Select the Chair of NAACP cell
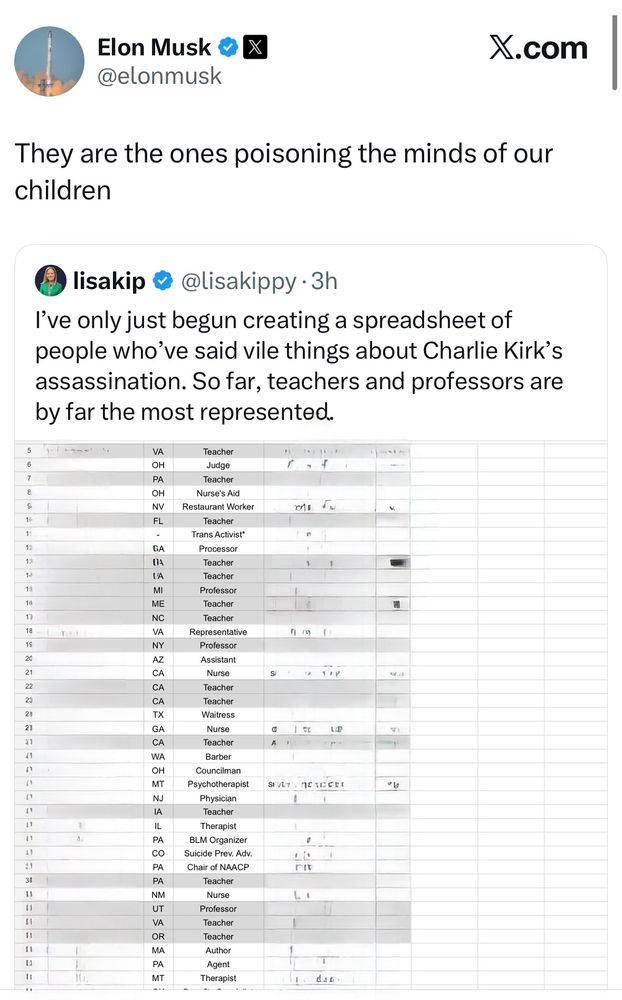The width and height of the screenshot is (622, 1000). 218,867
